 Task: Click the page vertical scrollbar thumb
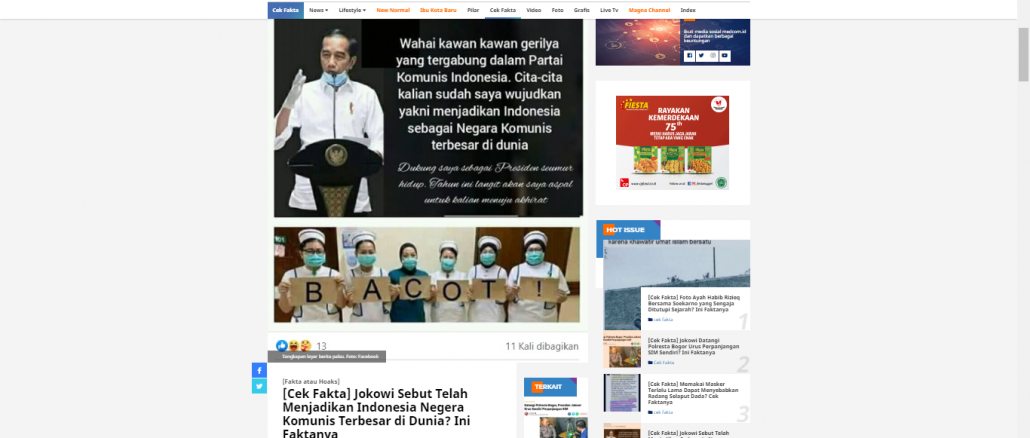point(1023,55)
